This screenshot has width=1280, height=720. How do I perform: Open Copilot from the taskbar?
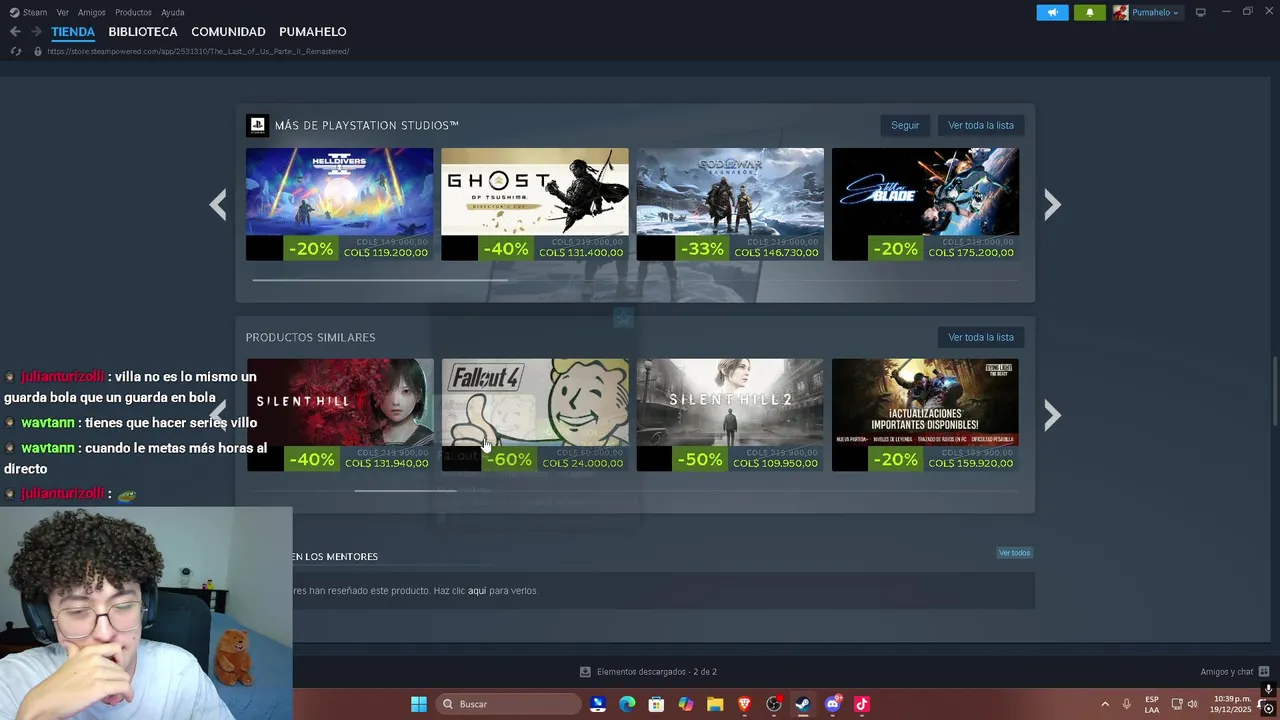click(685, 704)
